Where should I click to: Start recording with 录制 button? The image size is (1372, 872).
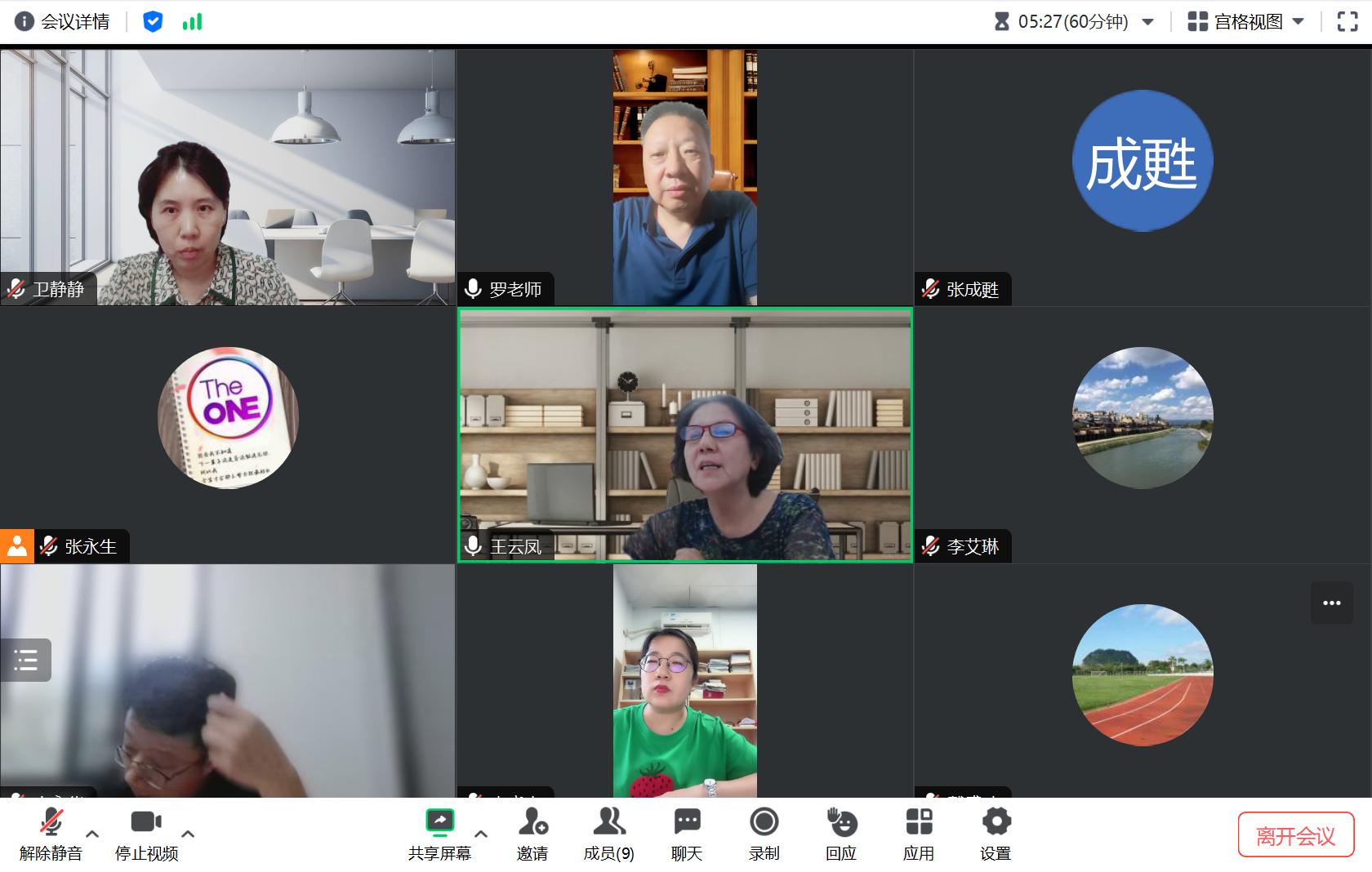click(764, 823)
